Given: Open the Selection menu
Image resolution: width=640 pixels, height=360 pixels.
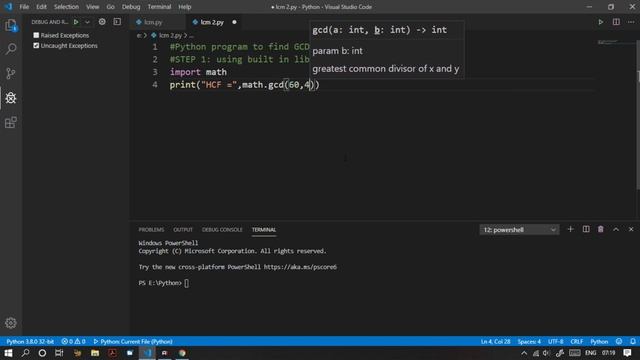Looking at the screenshot, I should pos(66,7).
